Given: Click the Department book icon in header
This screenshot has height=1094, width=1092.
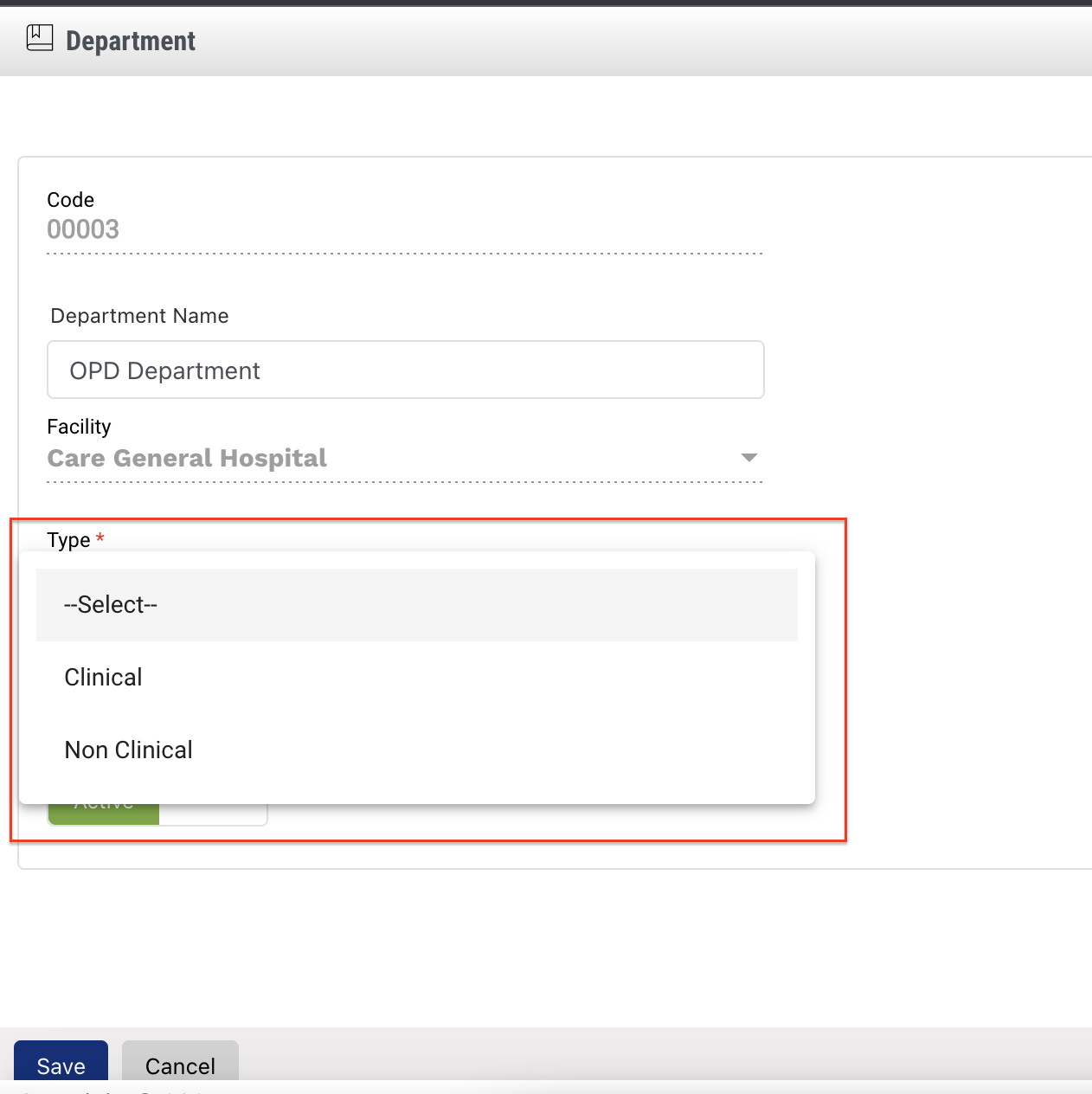Looking at the screenshot, I should (x=40, y=38).
